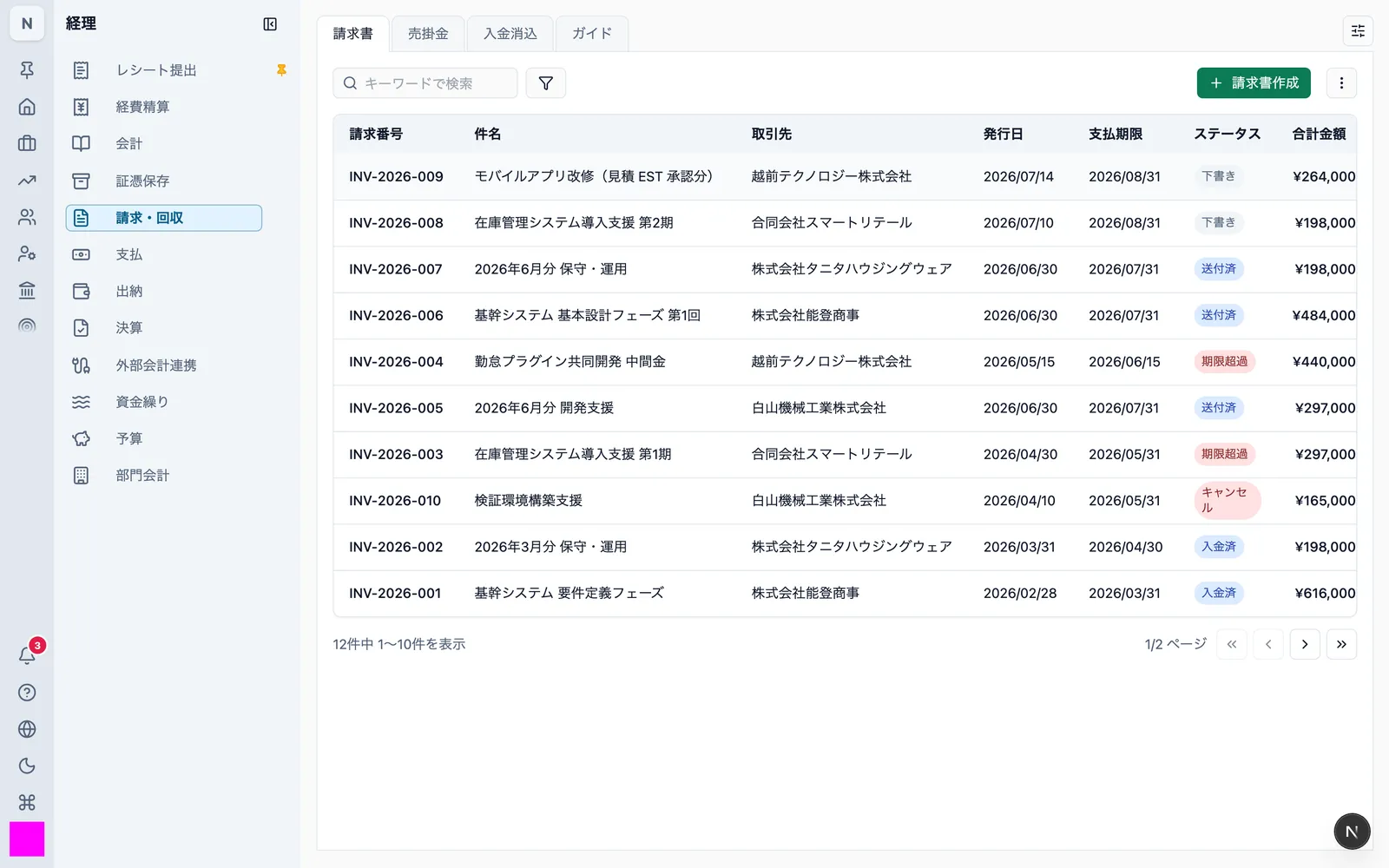Switch to the ガイド tab
The width and height of the screenshot is (1389, 868).
coord(592,34)
